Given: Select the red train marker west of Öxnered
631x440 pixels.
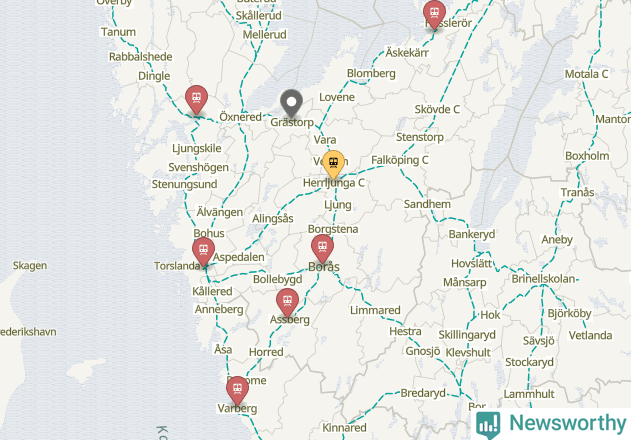Looking at the screenshot, I should [x=196, y=100].
